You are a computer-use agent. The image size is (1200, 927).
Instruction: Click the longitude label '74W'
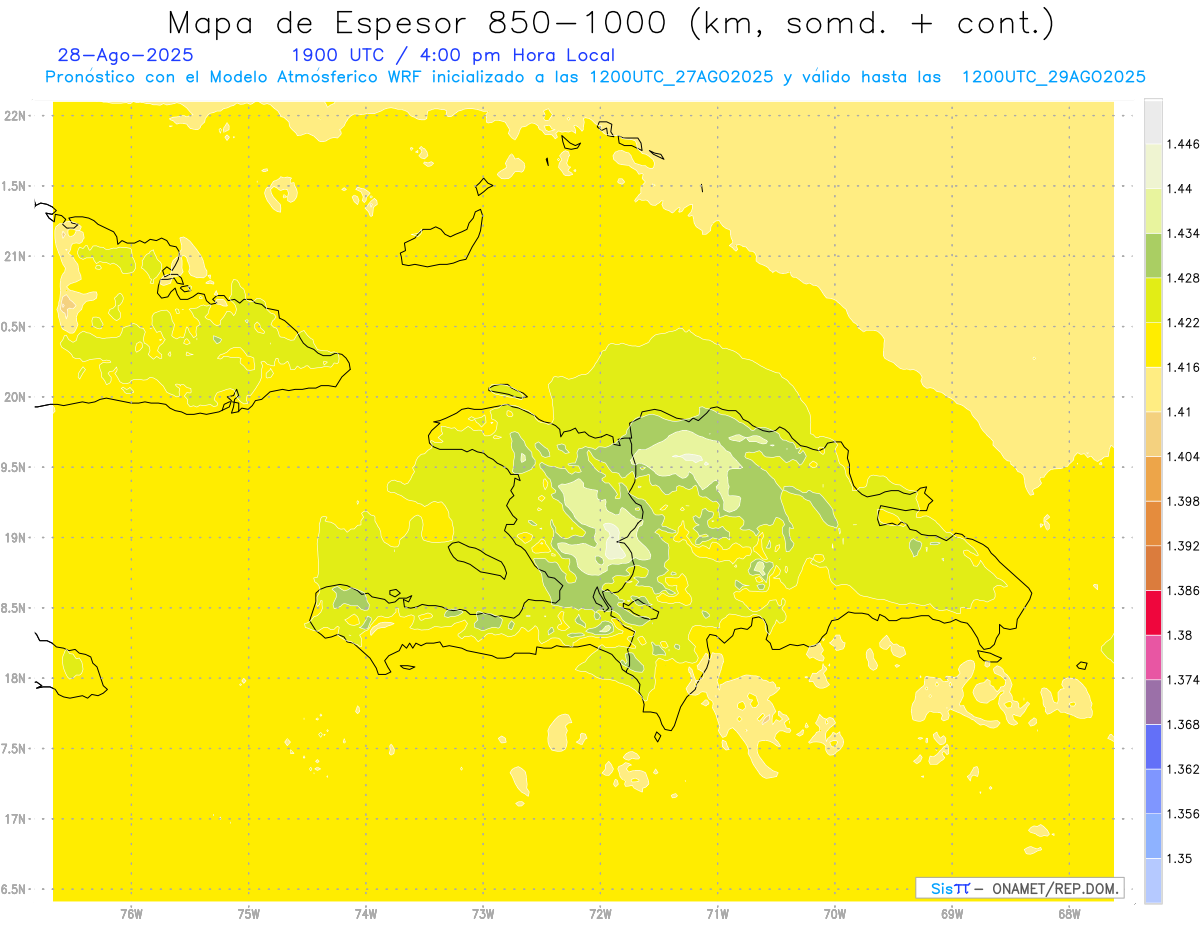click(365, 914)
